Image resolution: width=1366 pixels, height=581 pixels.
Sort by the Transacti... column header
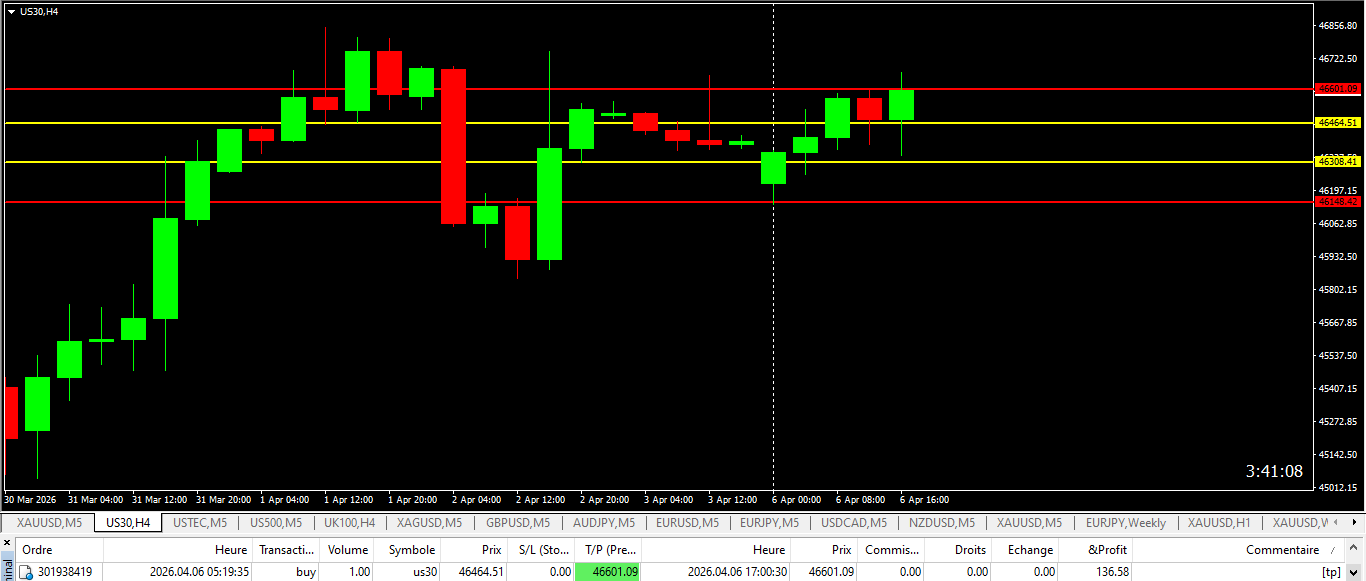pos(287,550)
